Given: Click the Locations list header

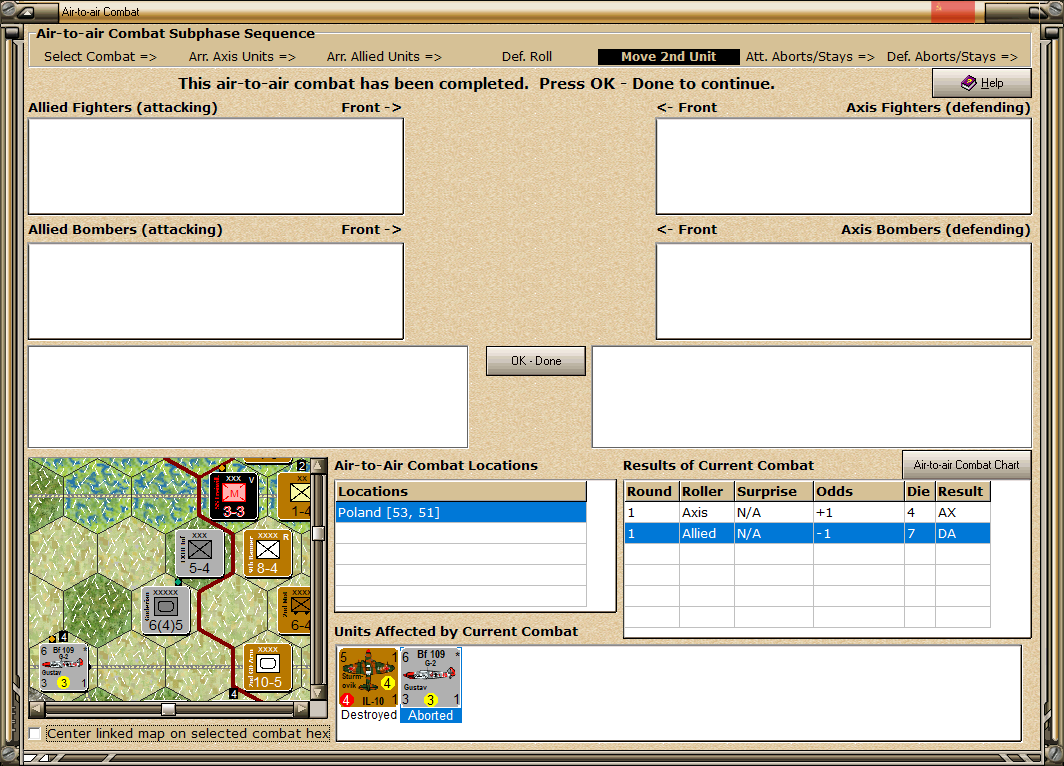Looking at the screenshot, I should 461,491.
